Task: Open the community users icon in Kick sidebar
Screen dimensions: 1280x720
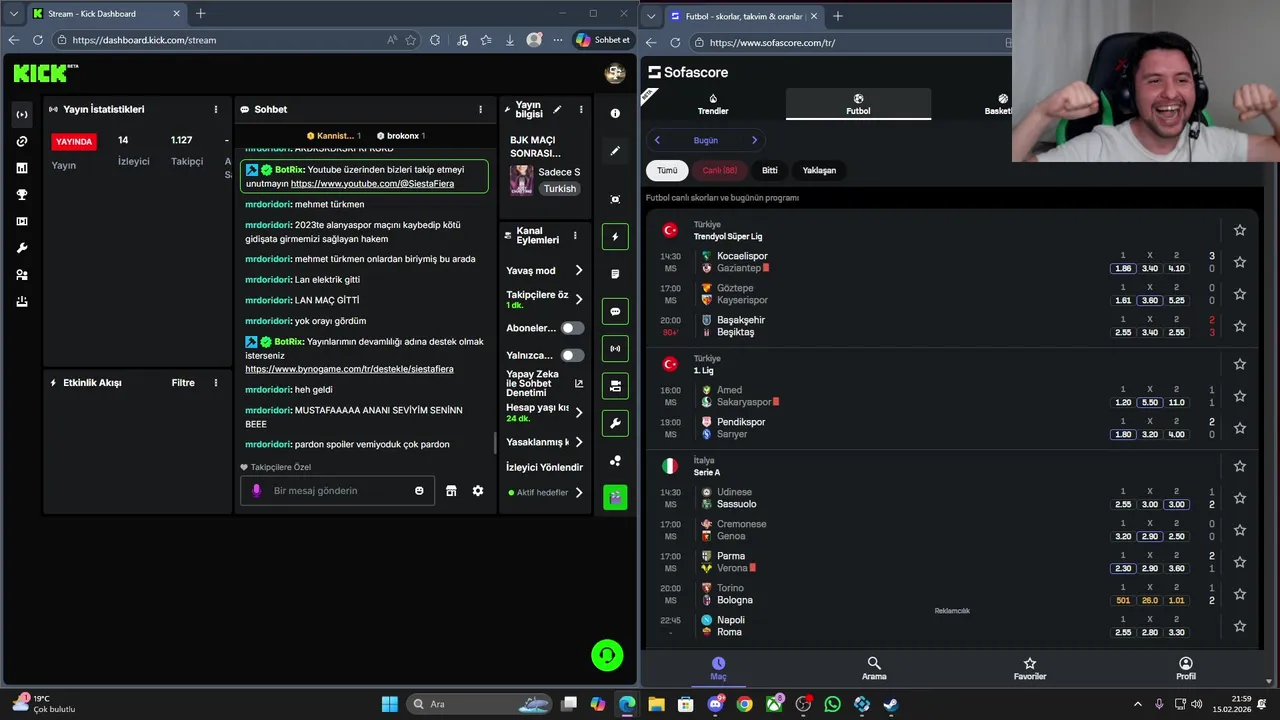Action: coord(22,275)
